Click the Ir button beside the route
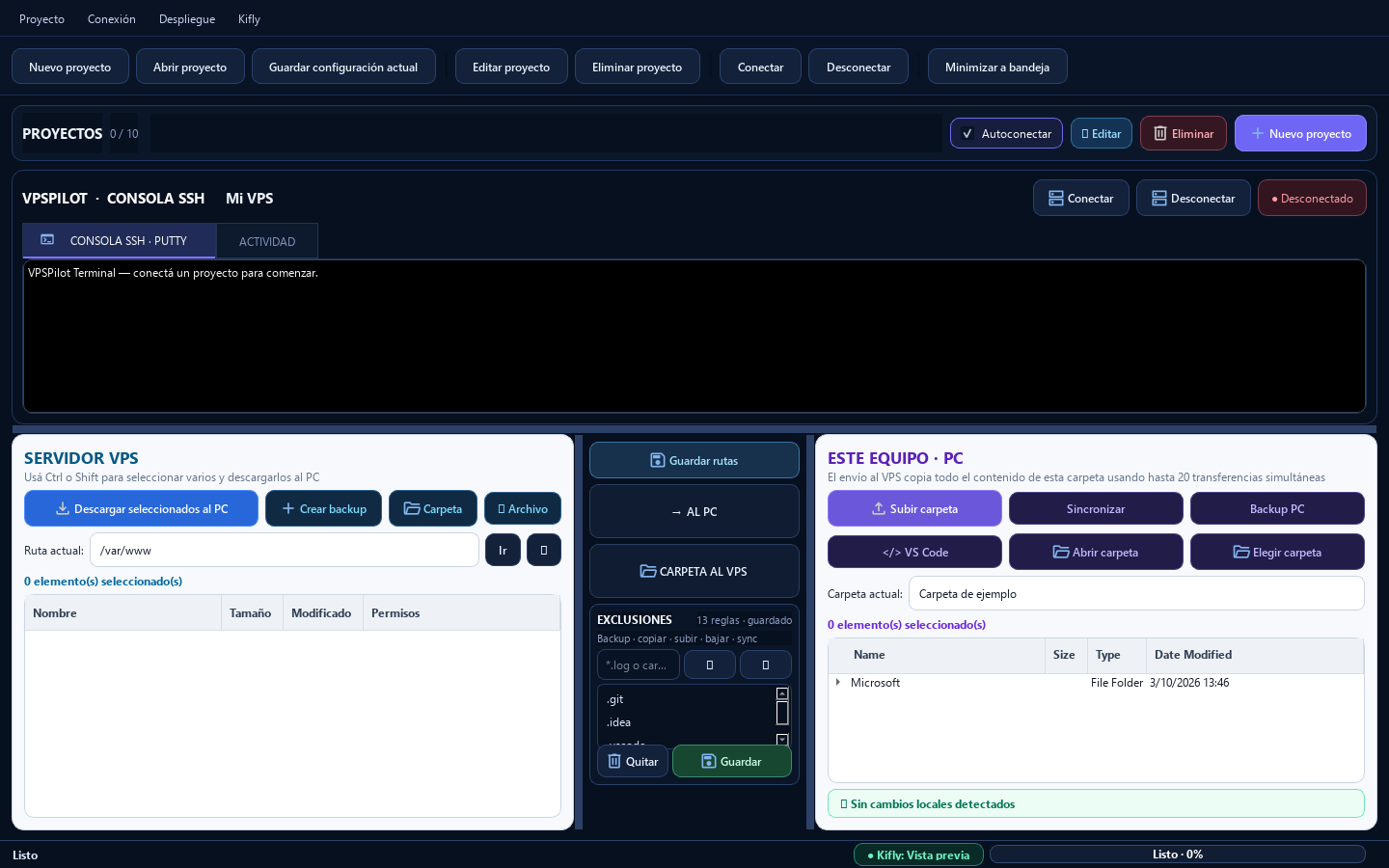The image size is (1389, 868). (503, 550)
